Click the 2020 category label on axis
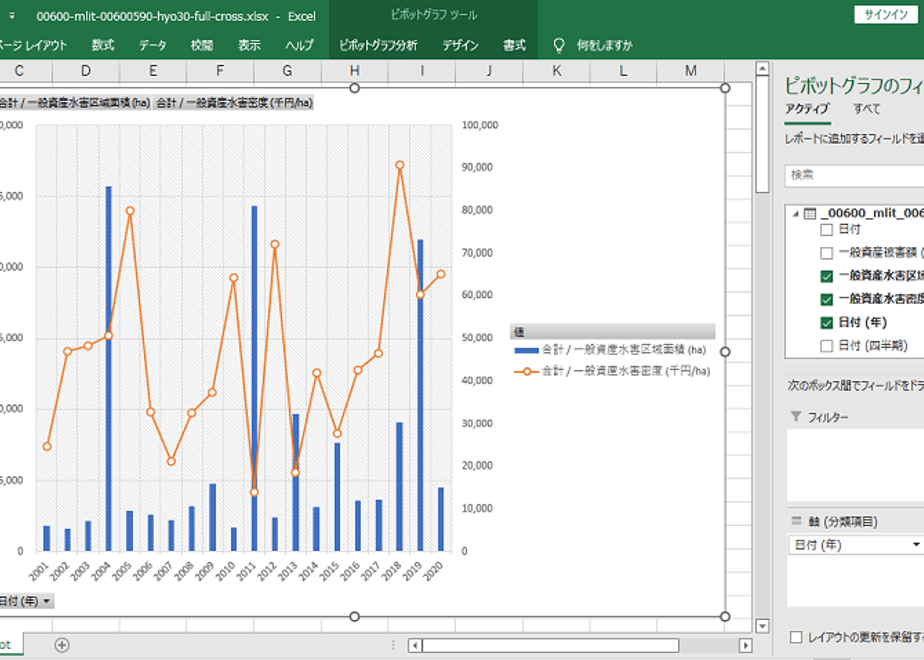The image size is (924, 660). [434, 570]
